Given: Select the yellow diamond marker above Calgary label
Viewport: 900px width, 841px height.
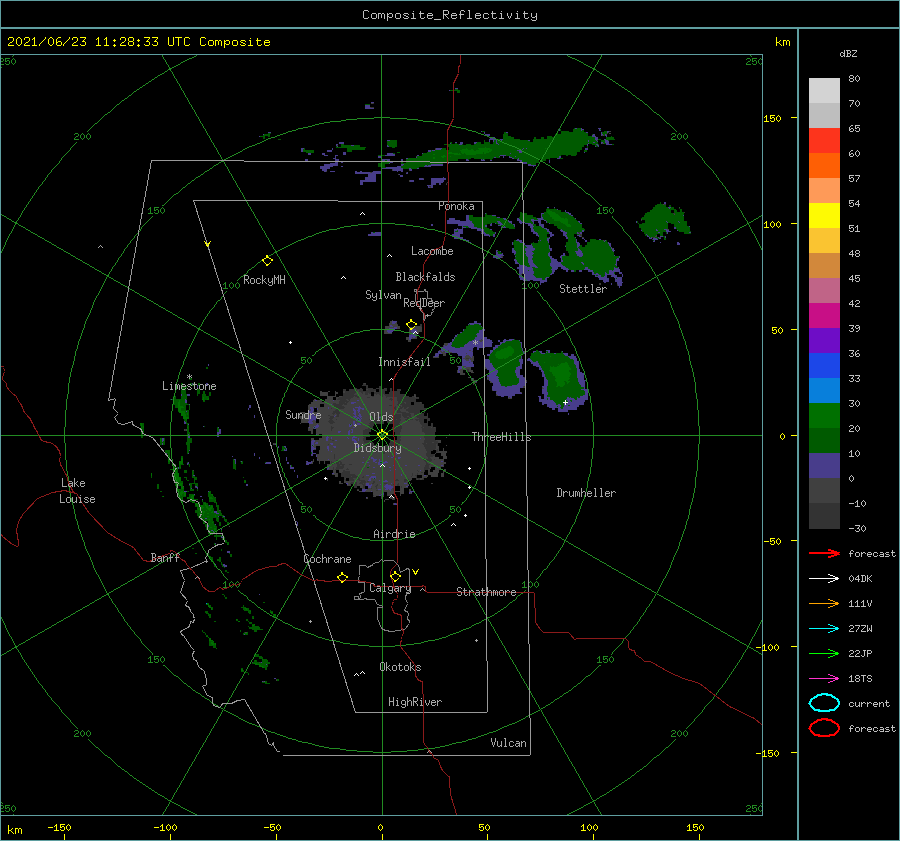Looking at the screenshot, I should (395, 576).
